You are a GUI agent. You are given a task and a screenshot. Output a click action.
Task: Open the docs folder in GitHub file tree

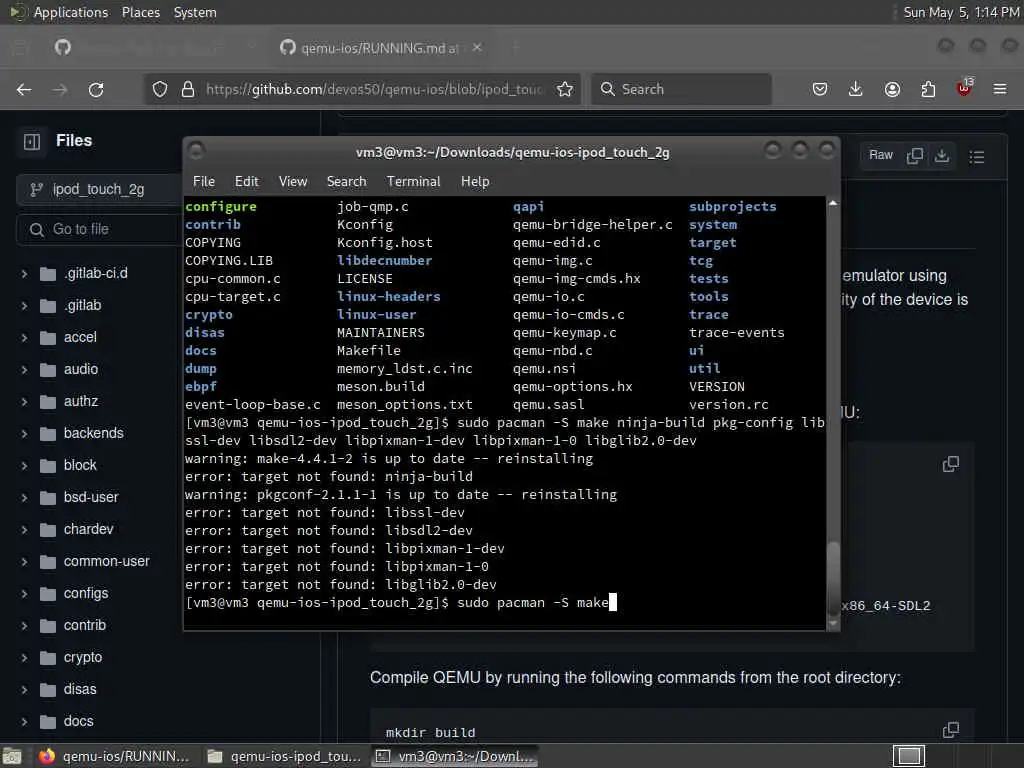pyautogui.click(x=78, y=721)
